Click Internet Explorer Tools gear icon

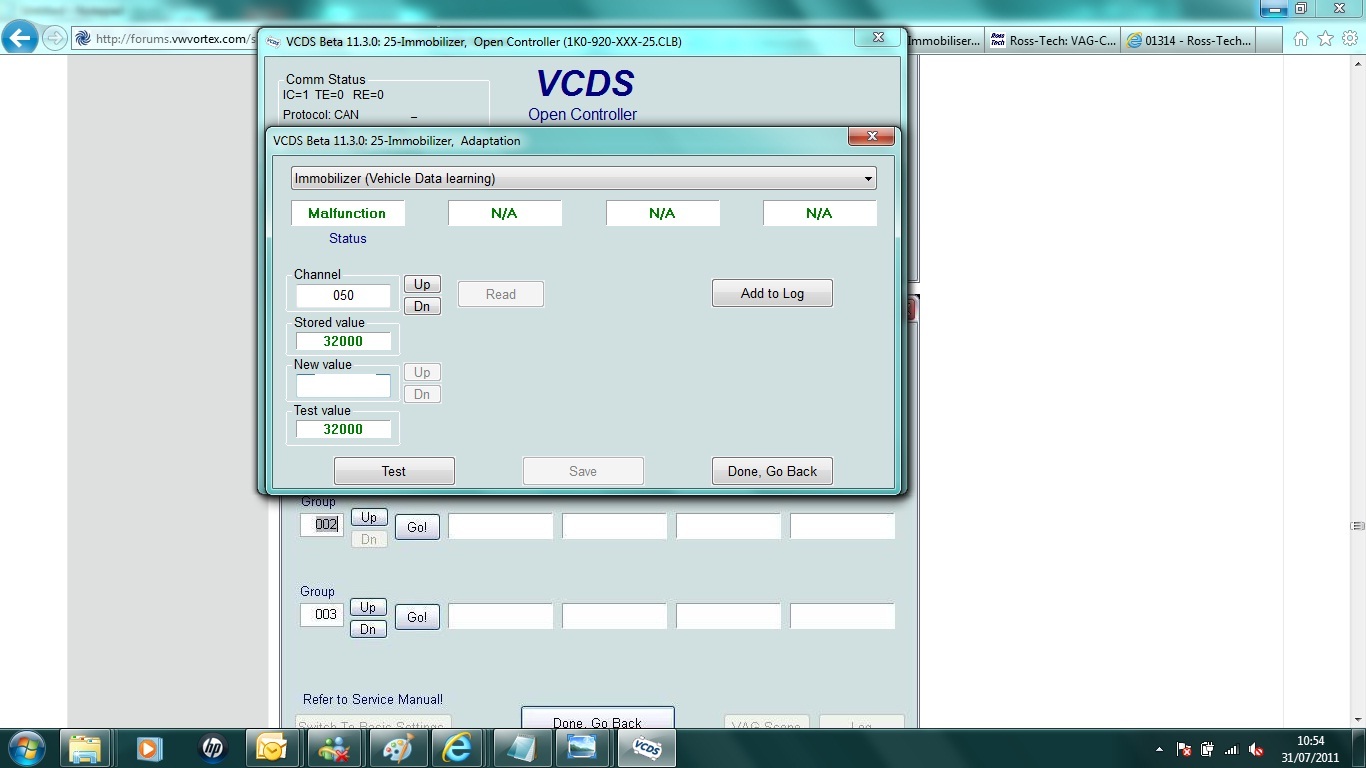1350,39
